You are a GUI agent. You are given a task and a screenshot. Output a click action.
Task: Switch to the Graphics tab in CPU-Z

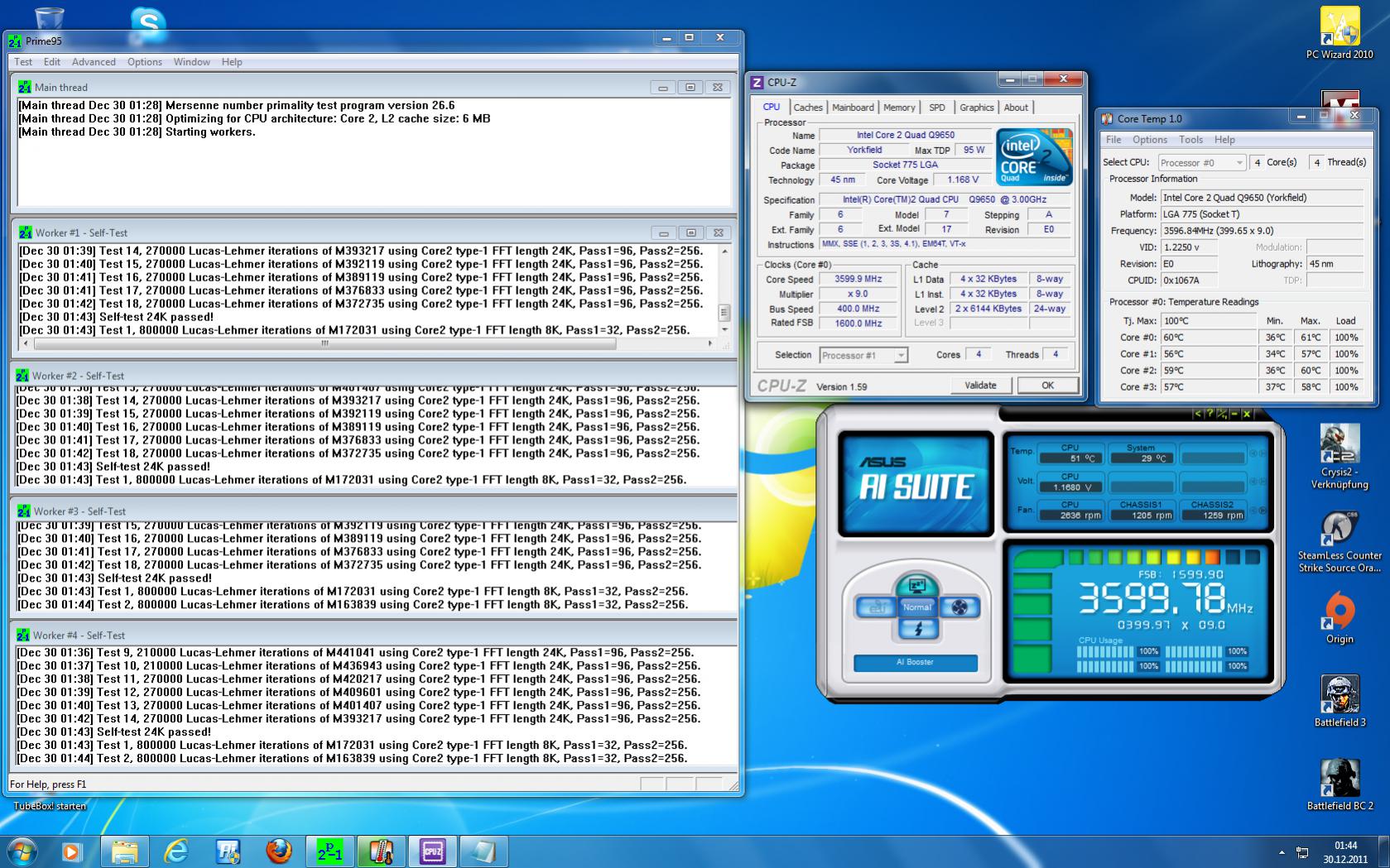(x=977, y=108)
